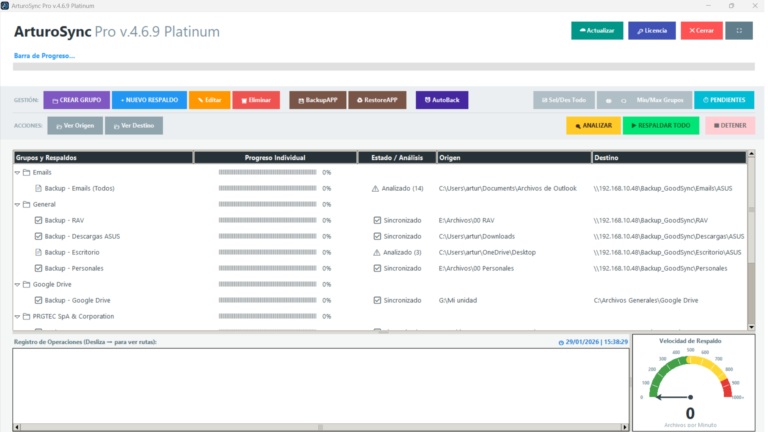Click the warning icon beside Analizado (14)
768x432 pixels.
(376, 188)
